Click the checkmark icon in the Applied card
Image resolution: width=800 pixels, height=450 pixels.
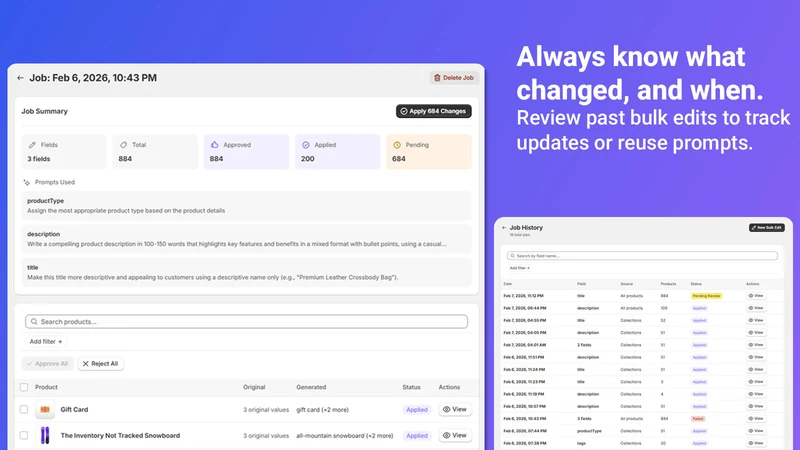[306, 145]
